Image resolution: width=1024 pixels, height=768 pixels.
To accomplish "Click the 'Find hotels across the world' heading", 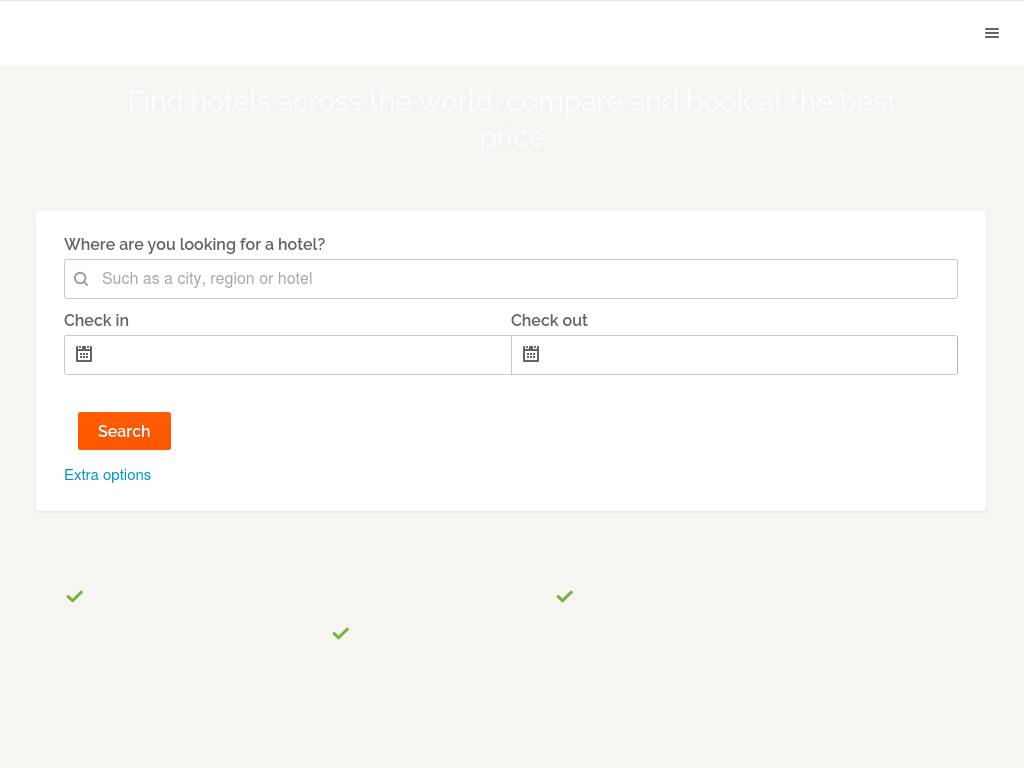I will [511, 102].
